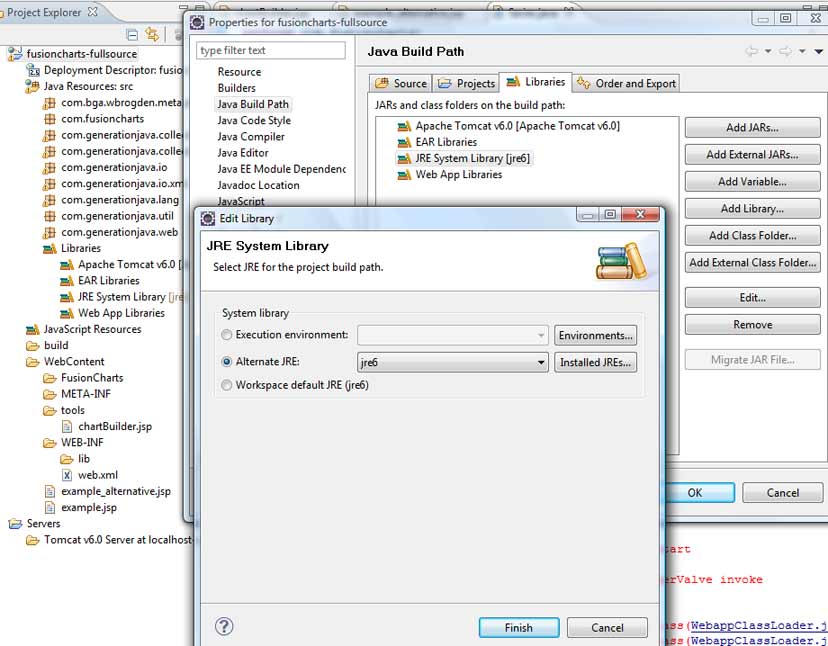Viewport: 828px width, 646px height.
Task: Click the Add Variable... button
Action: [752, 182]
